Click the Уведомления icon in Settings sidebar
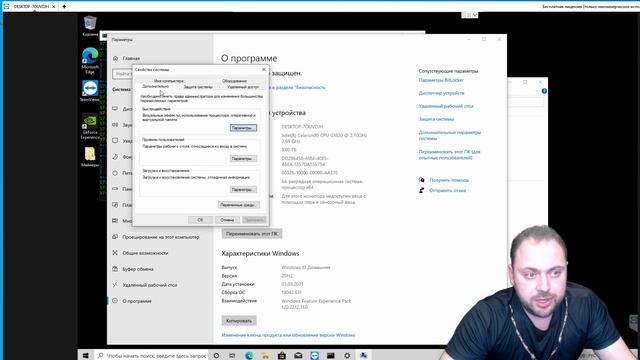 coord(116,141)
